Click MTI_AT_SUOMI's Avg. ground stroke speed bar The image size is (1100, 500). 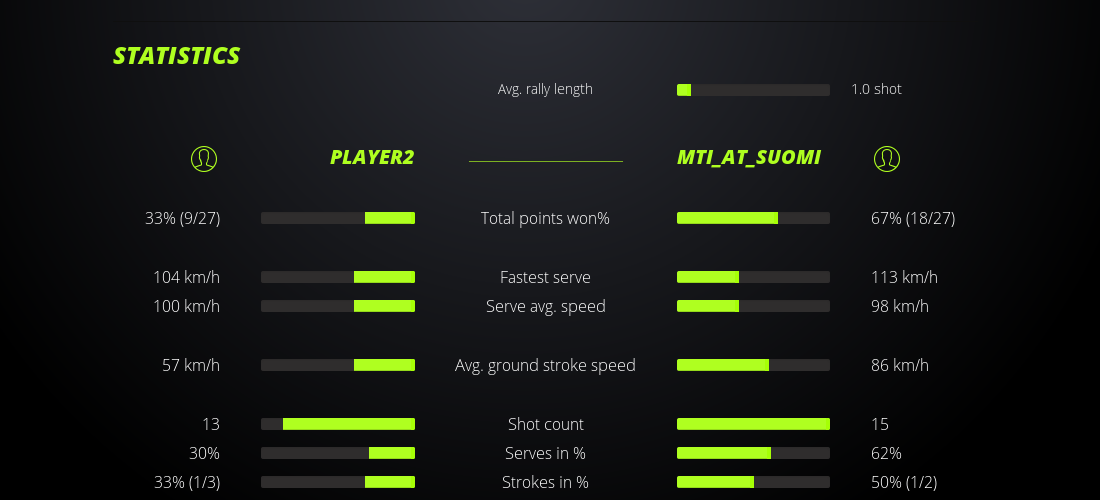[x=753, y=365]
